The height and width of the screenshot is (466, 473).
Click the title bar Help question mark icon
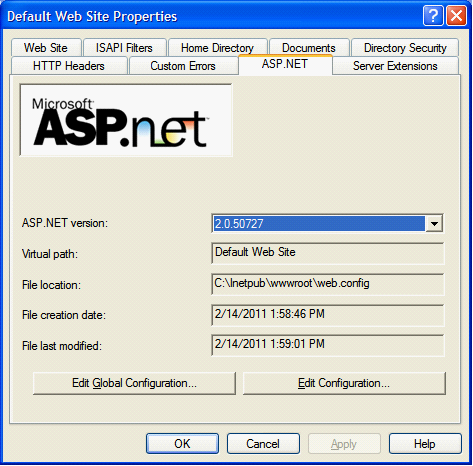pyautogui.click(x=433, y=16)
